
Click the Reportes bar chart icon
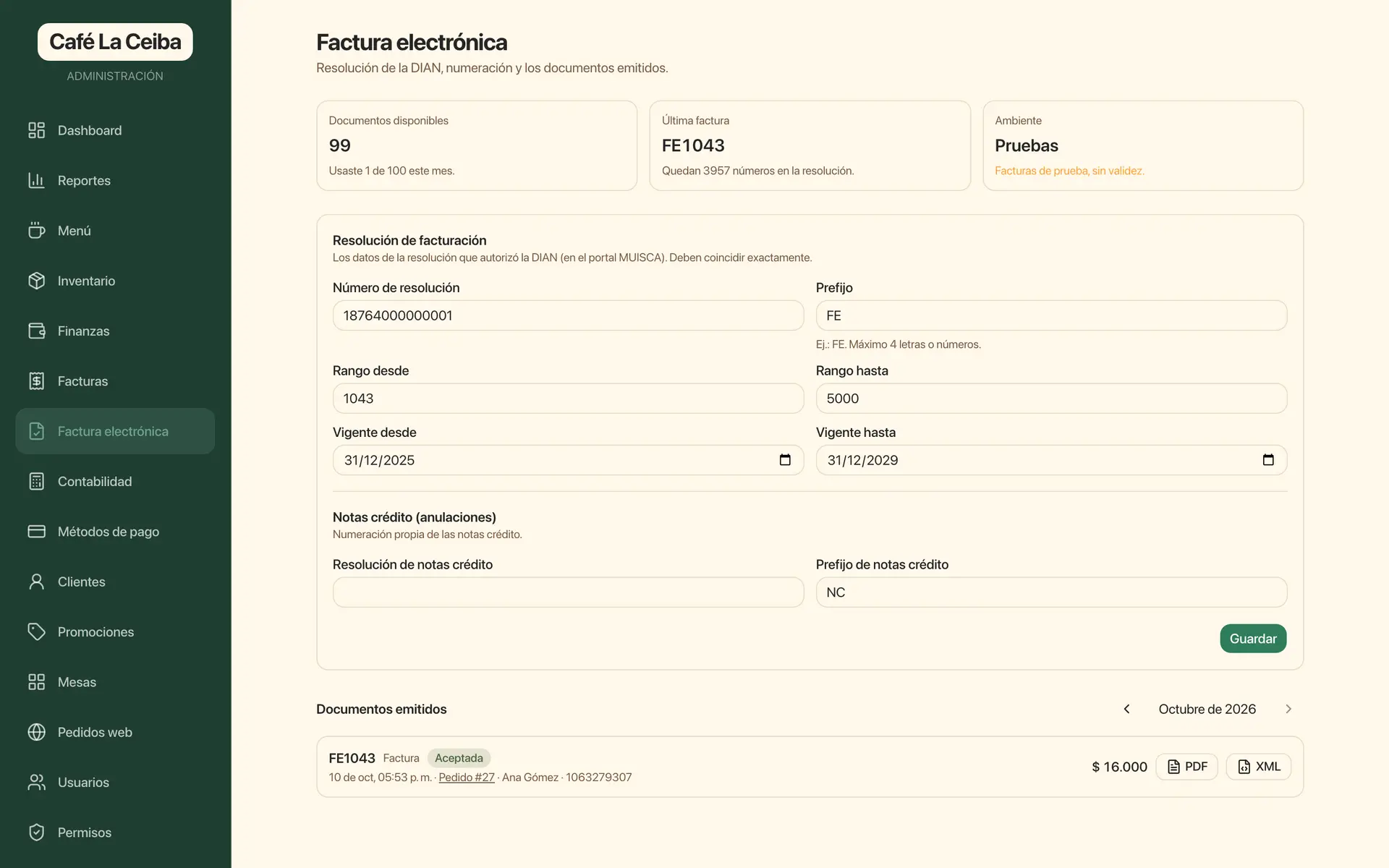click(36, 180)
